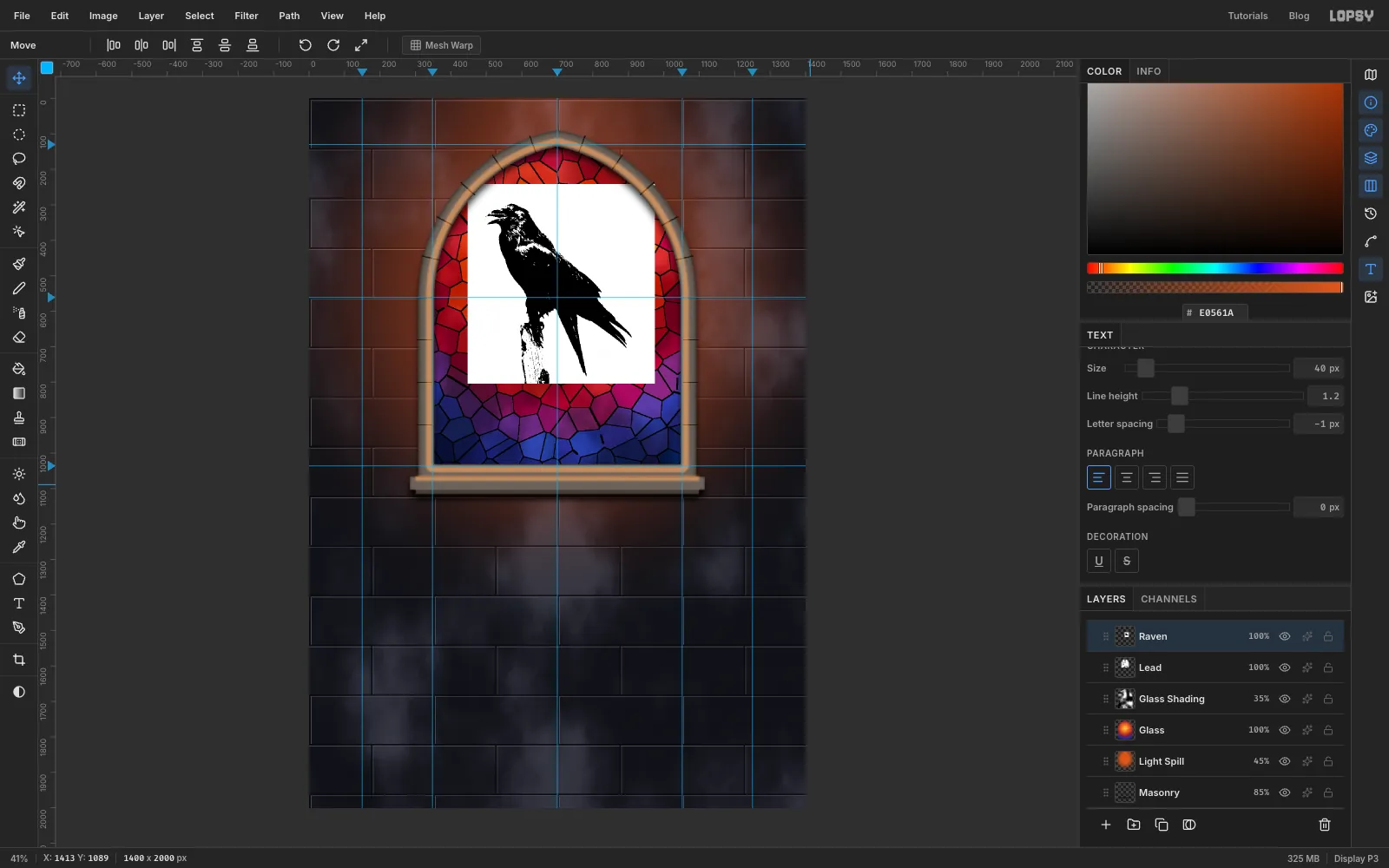Select the clone stamp tool
Viewport: 1389px width, 868px height.
click(19, 418)
